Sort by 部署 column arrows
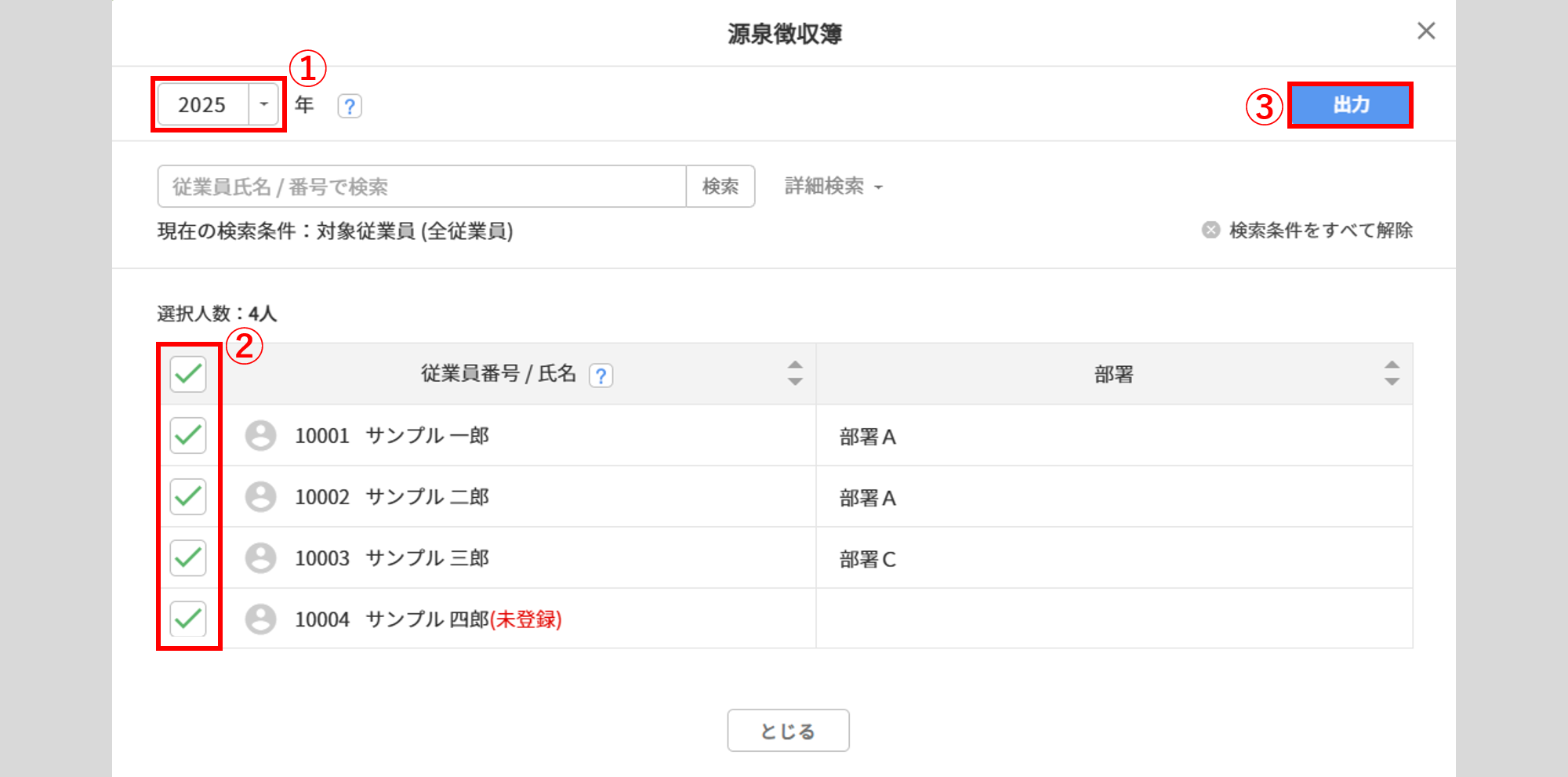Viewport: 1568px width, 777px height. coord(1392,373)
